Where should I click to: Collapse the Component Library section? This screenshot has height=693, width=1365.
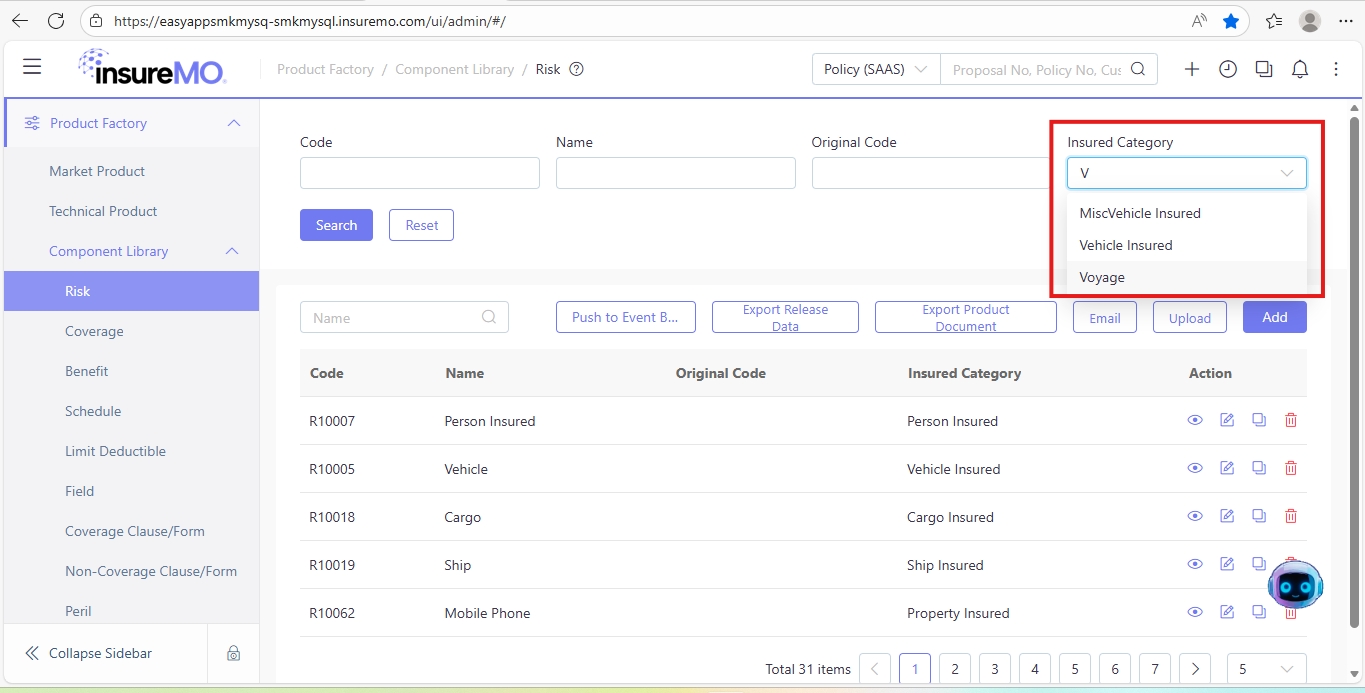coord(232,251)
